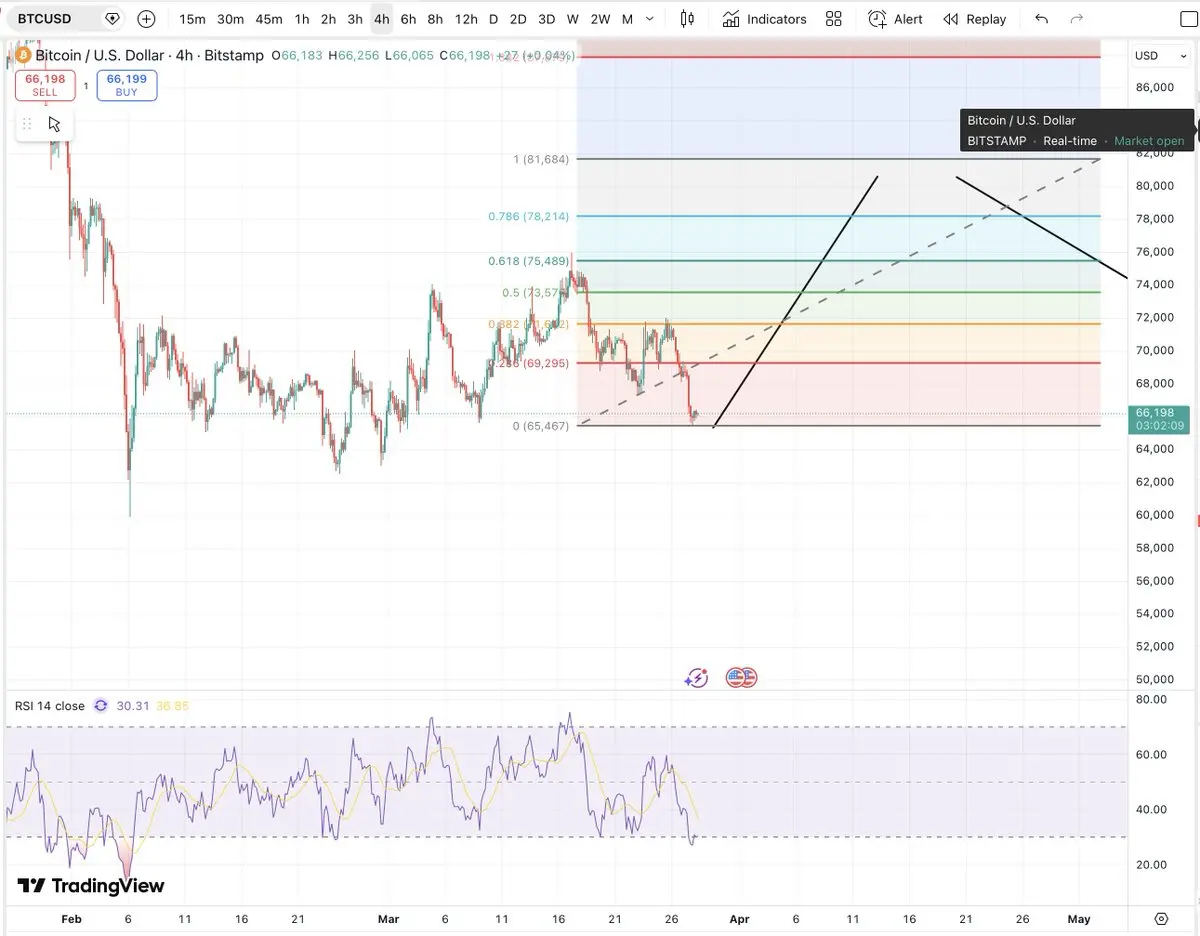Screen dimensions: 1200x936
Task: Redo the chart action
Action: [1076, 19]
